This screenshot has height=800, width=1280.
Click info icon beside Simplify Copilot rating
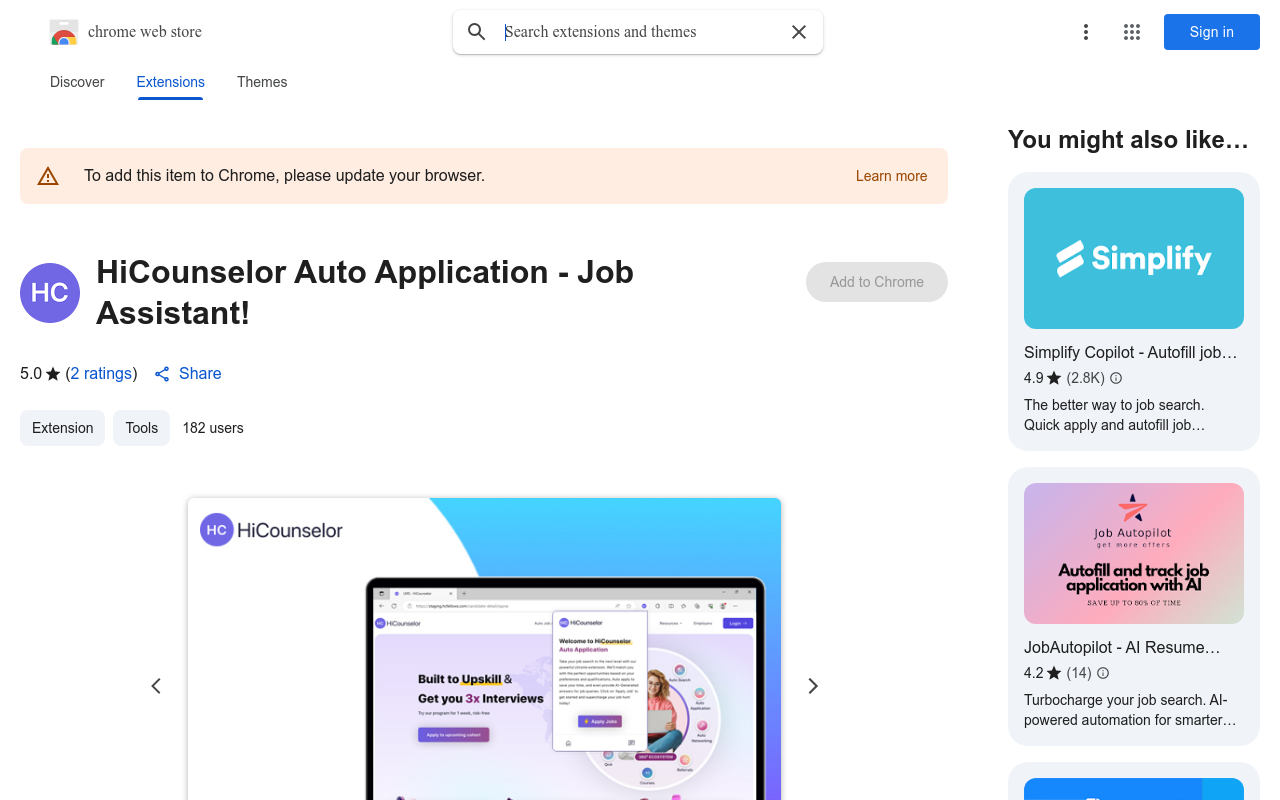tap(1116, 378)
